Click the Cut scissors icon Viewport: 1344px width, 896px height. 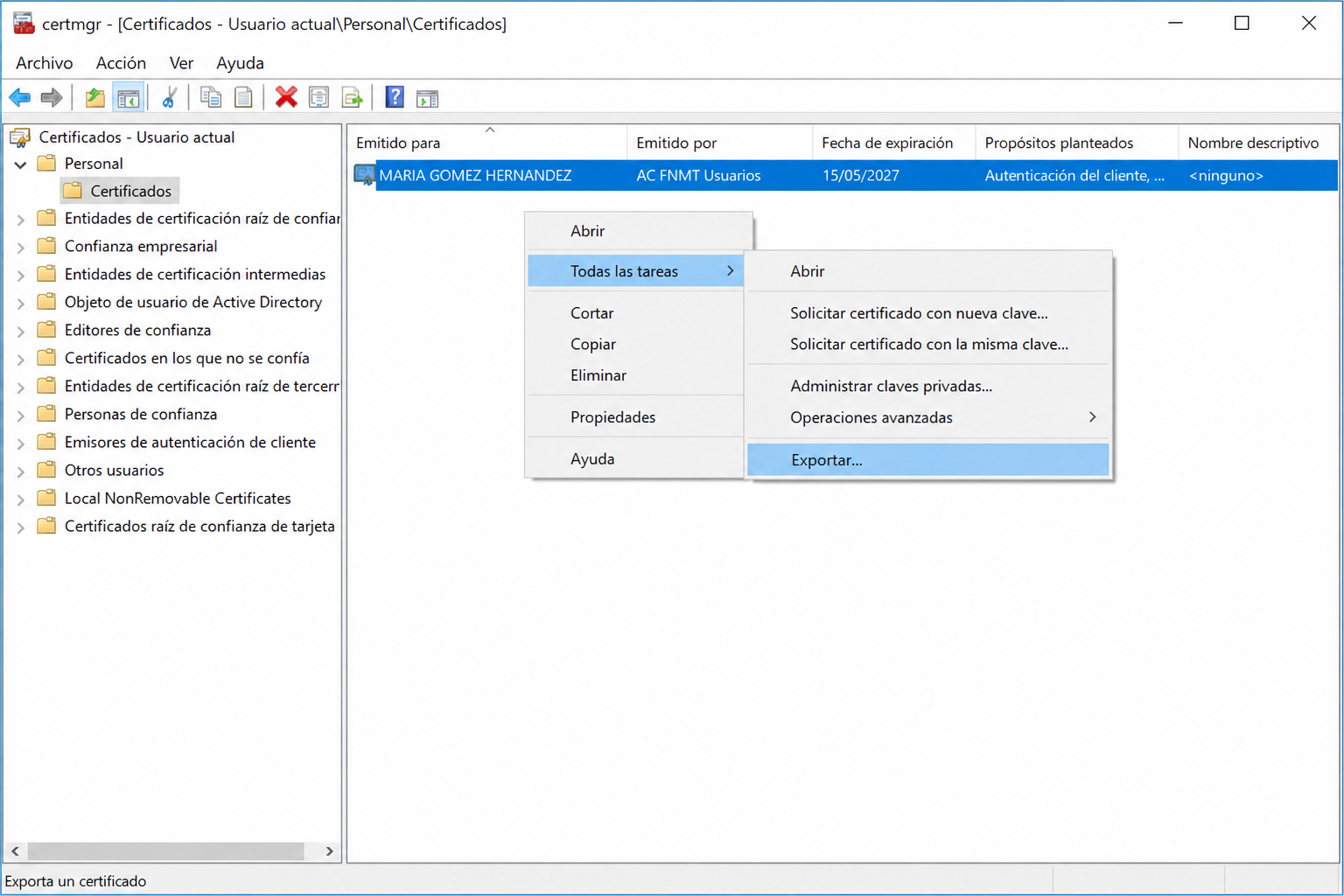click(170, 98)
